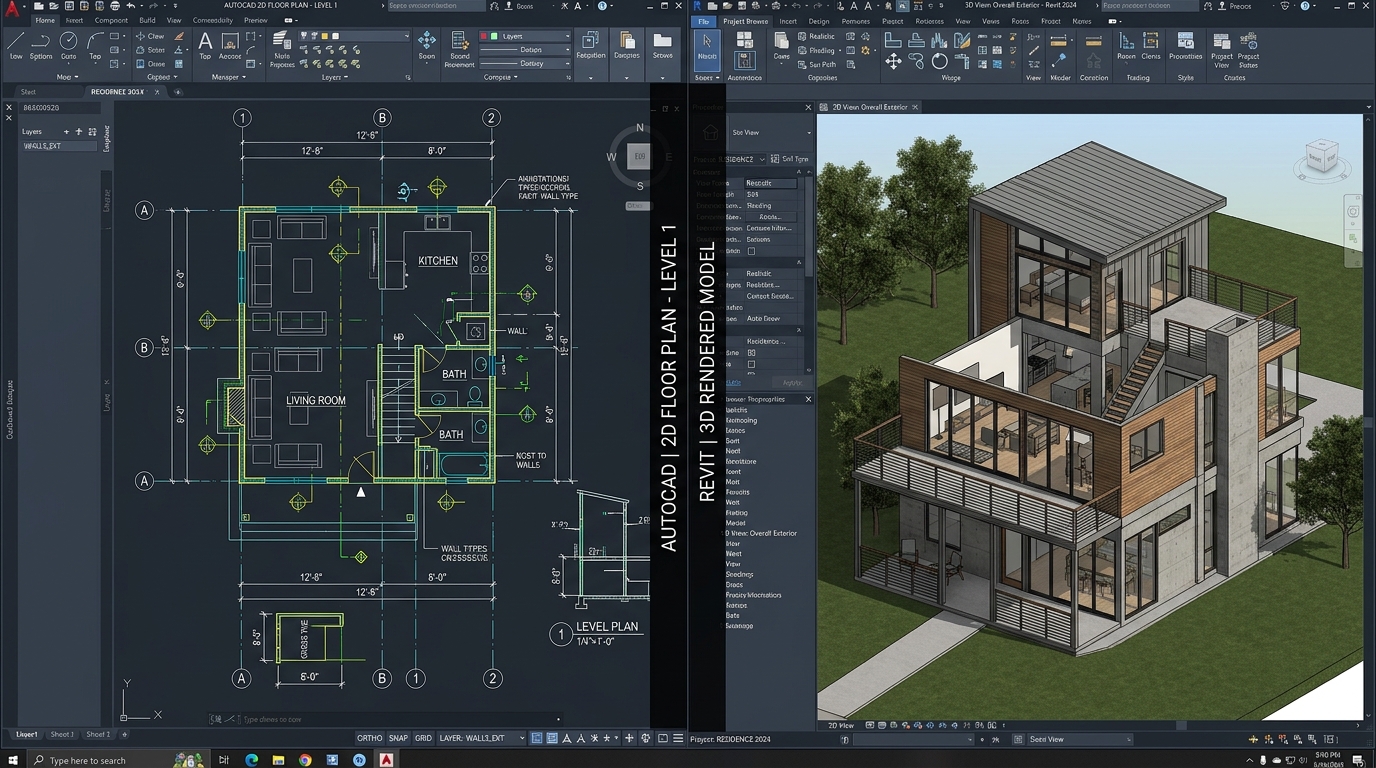Open Chrome from the Windows taskbar

305,760
